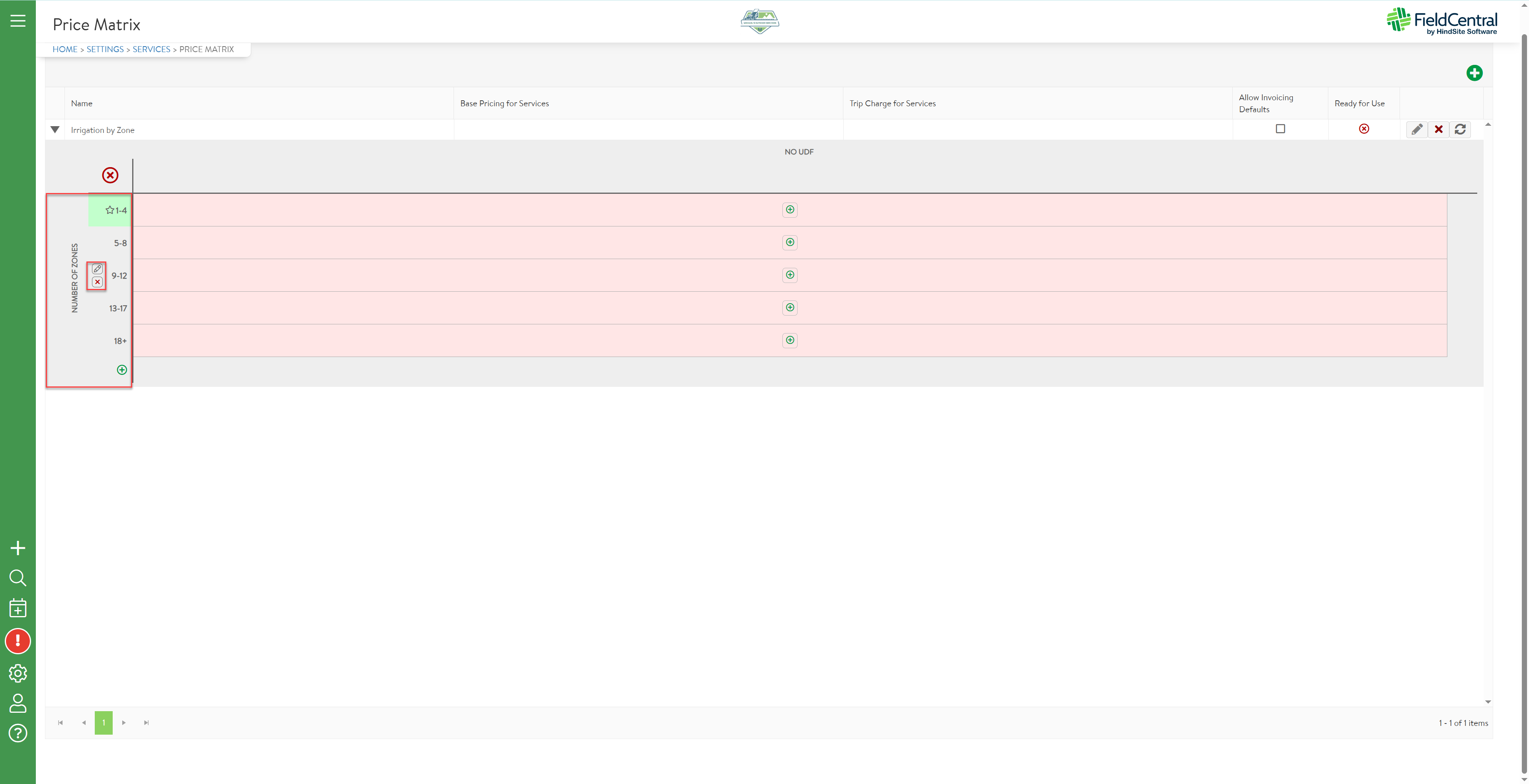Navigate to SERVICES breadcrumb link
Viewport: 1529px width, 784px height.
[151, 49]
